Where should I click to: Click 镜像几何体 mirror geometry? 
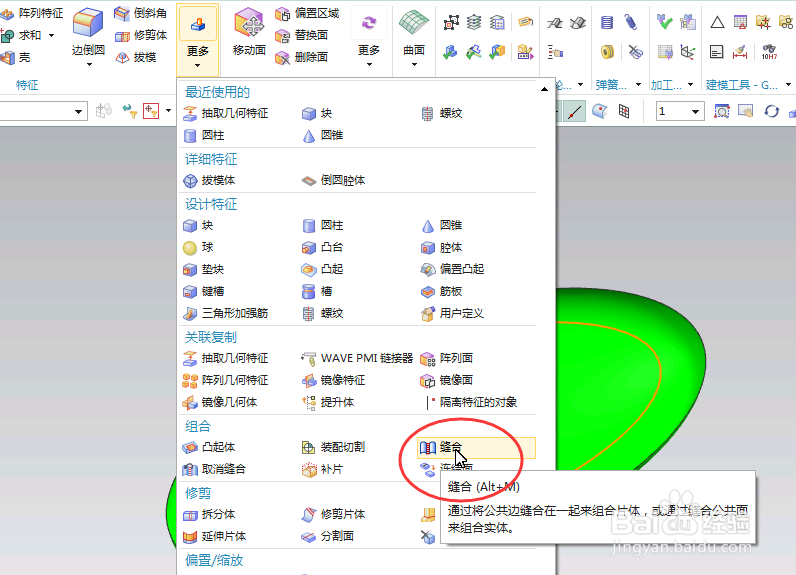[x=219, y=402]
